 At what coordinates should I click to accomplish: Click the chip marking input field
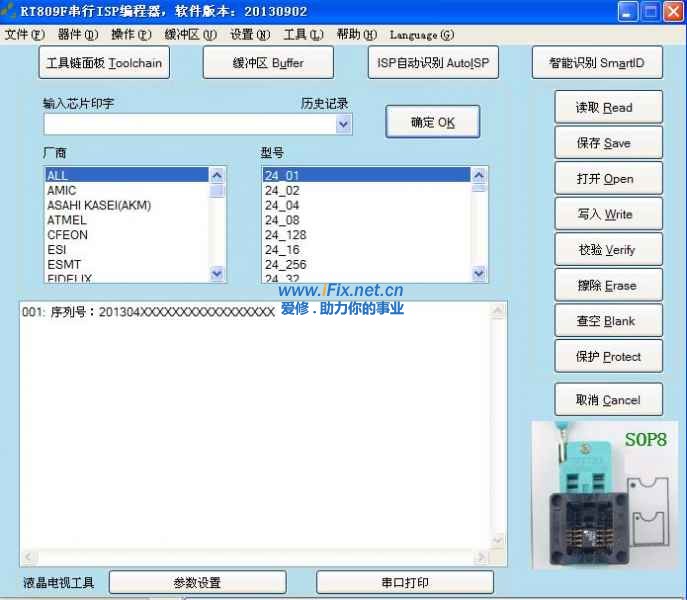pos(188,124)
